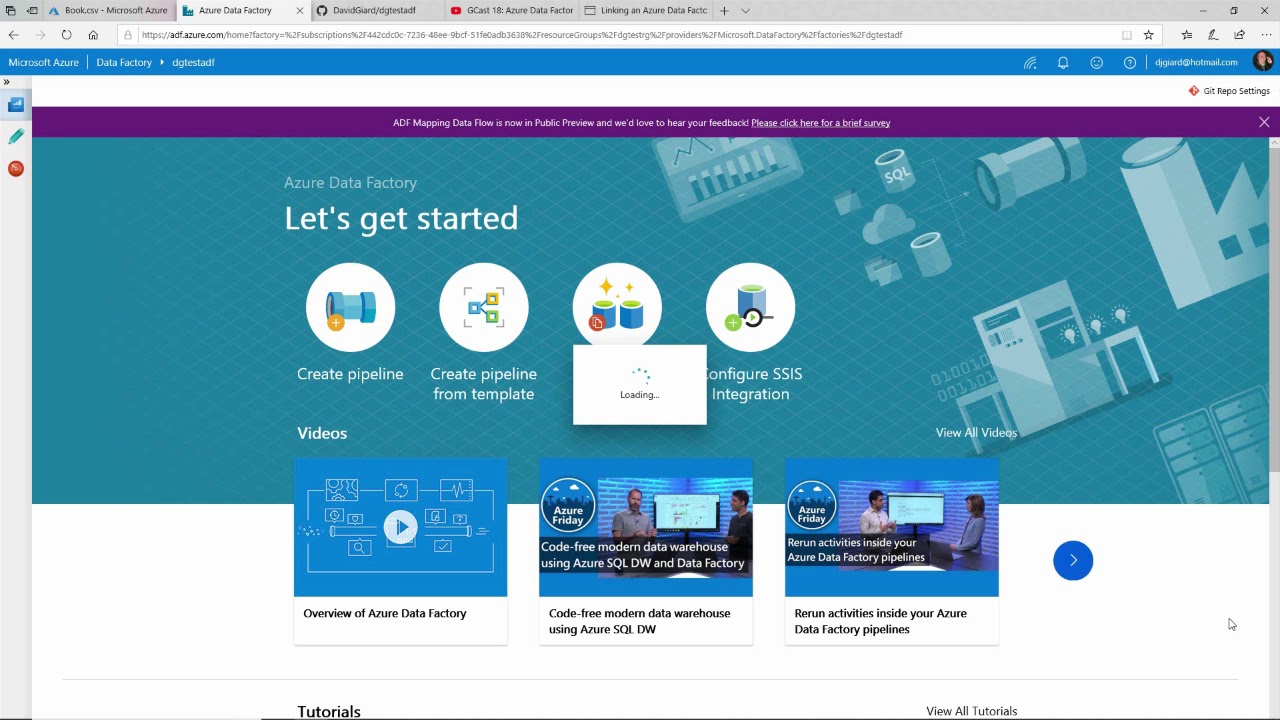The height and width of the screenshot is (720, 1280).
Task: Open the Author pencil icon in sidebar
Action: (16, 137)
